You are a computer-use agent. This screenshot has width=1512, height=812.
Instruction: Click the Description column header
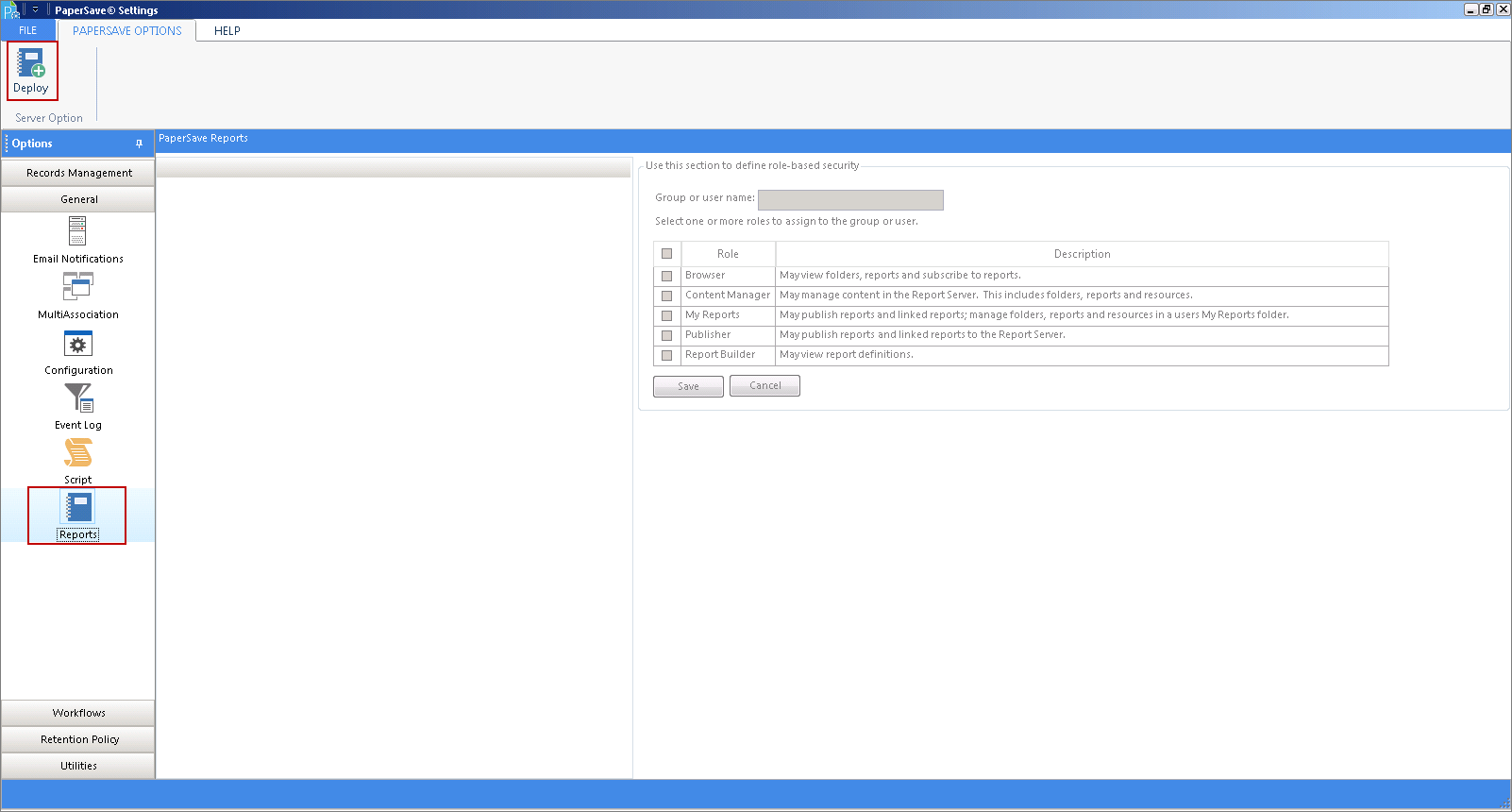tap(1082, 254)
